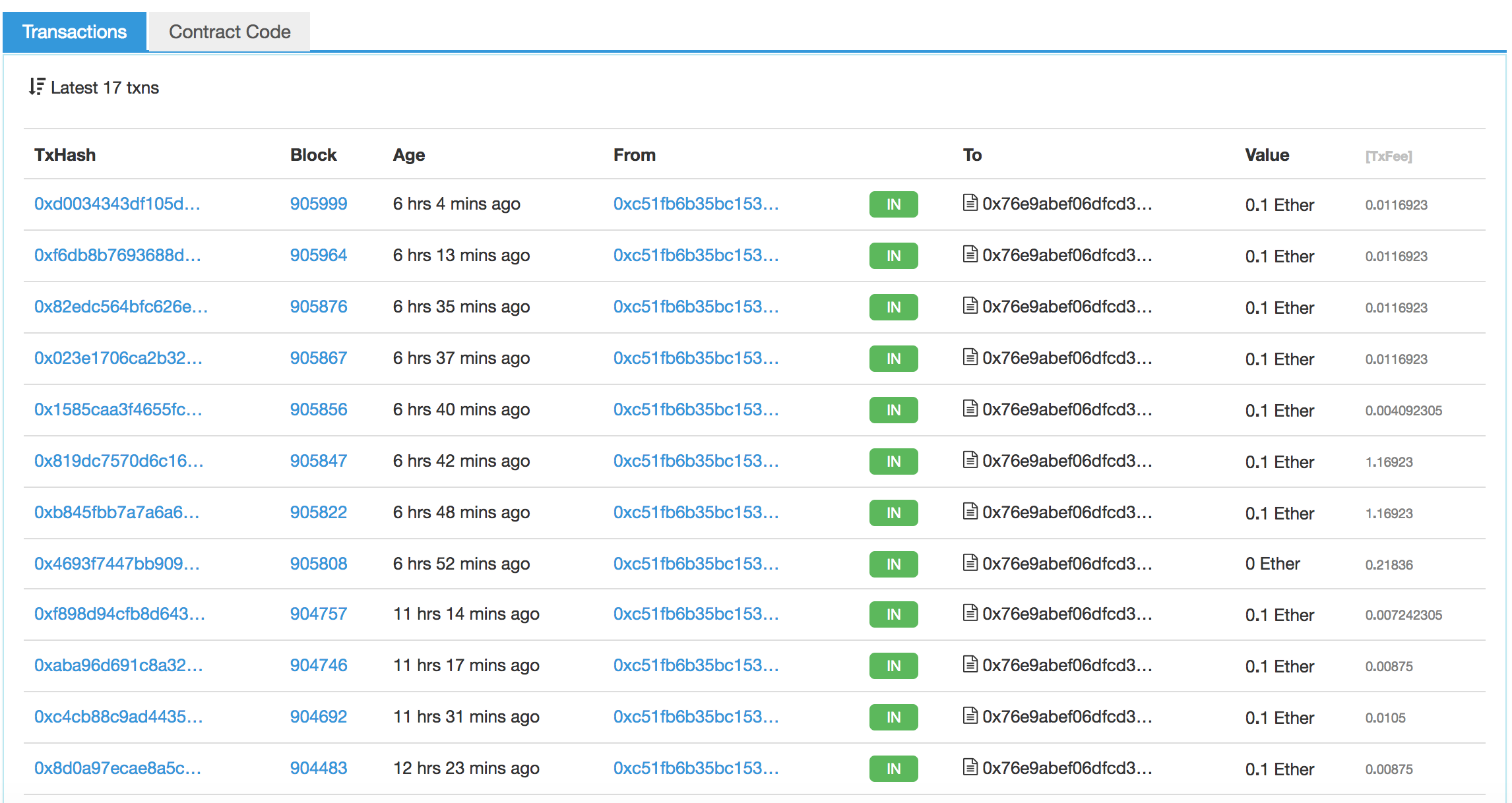1512x803 pixels.
Task: Toggle the [TxFee] column header
Action: pos(1388,156)
